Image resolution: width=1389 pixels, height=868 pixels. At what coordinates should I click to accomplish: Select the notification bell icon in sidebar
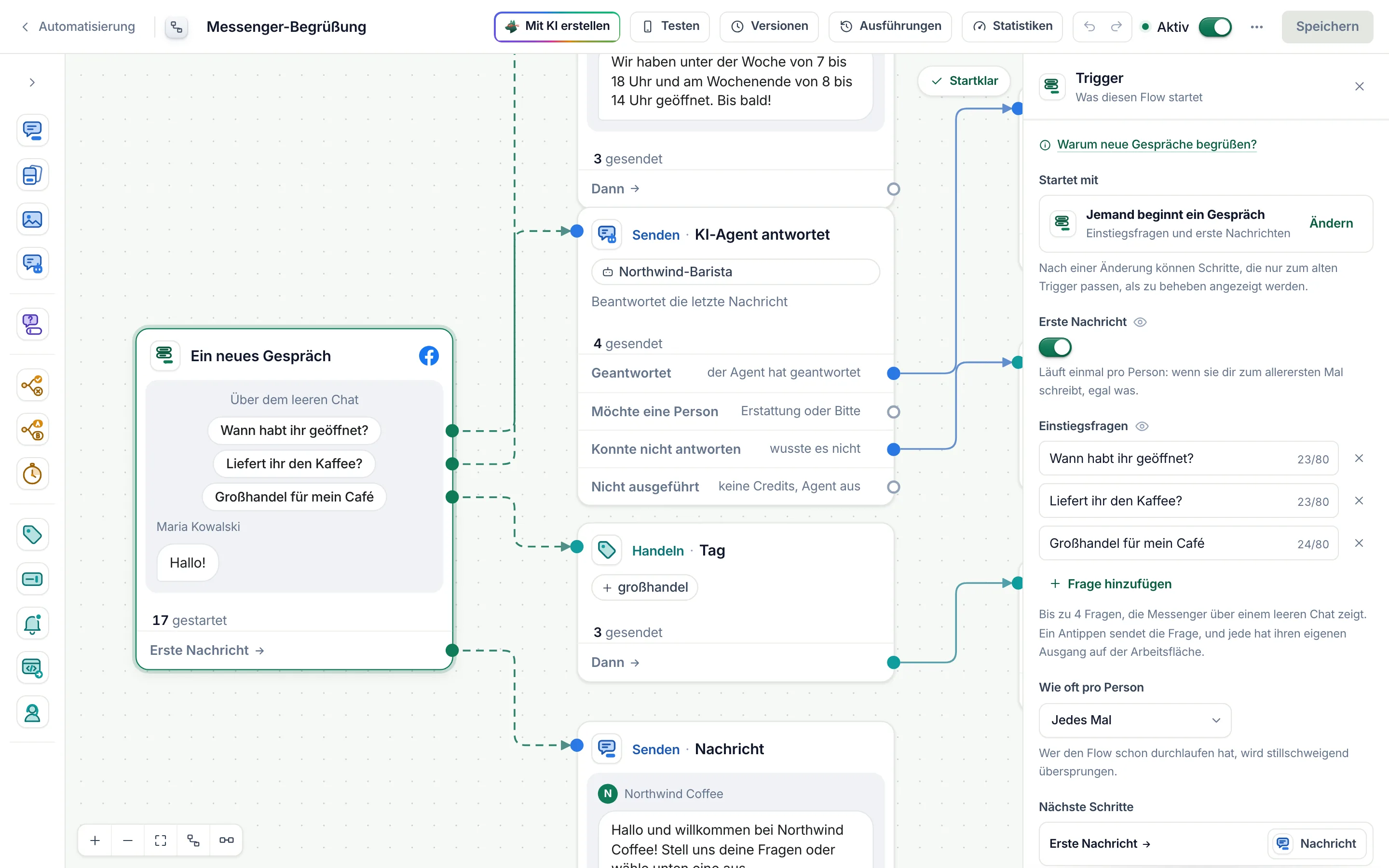32,624
